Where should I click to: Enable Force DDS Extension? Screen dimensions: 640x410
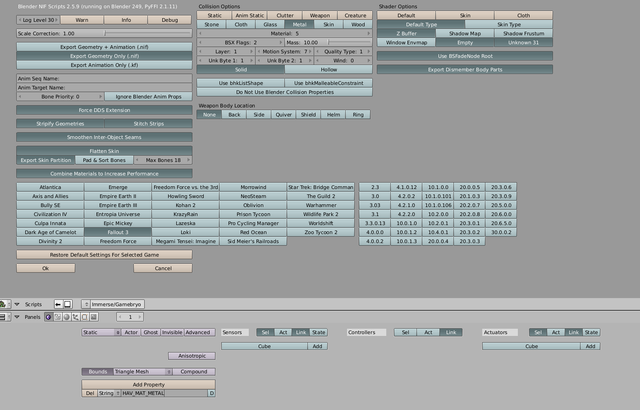pyautogui.click(x=104, y=110)
